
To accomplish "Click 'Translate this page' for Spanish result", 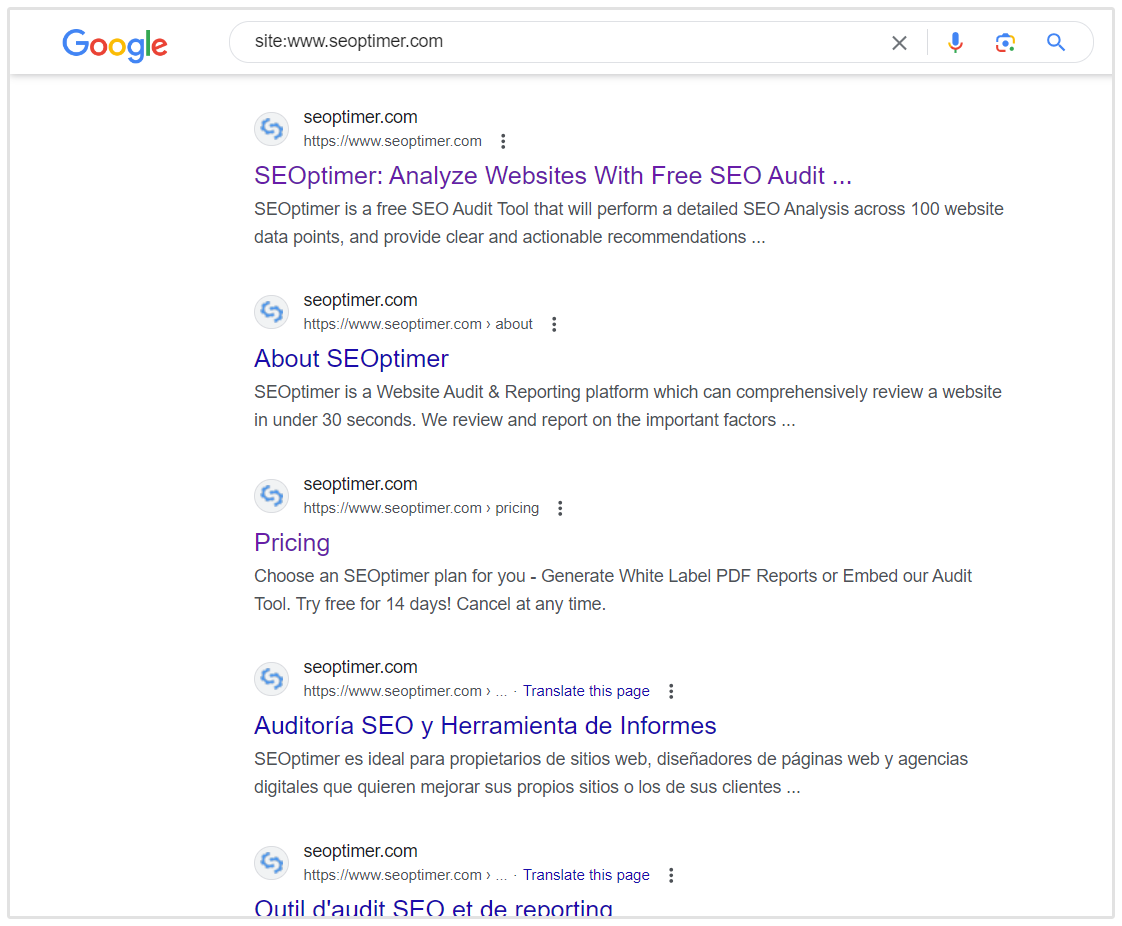I will point(586,691).
